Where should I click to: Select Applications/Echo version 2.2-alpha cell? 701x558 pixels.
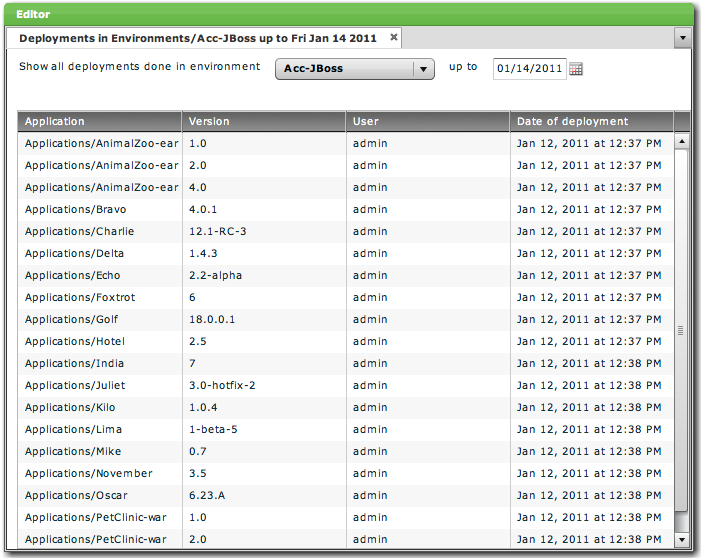215,276
